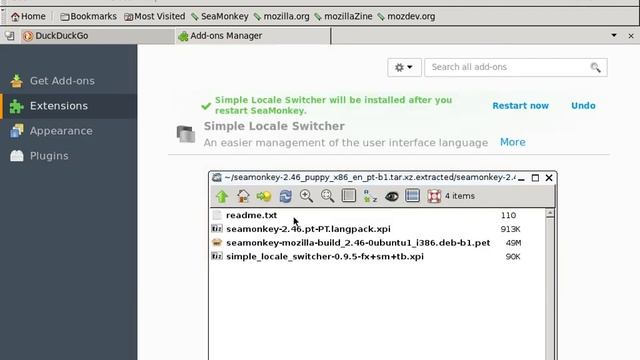640x360 pixels.
Task: Click the add-ons search magnifier icon
Action: (596, 67)
